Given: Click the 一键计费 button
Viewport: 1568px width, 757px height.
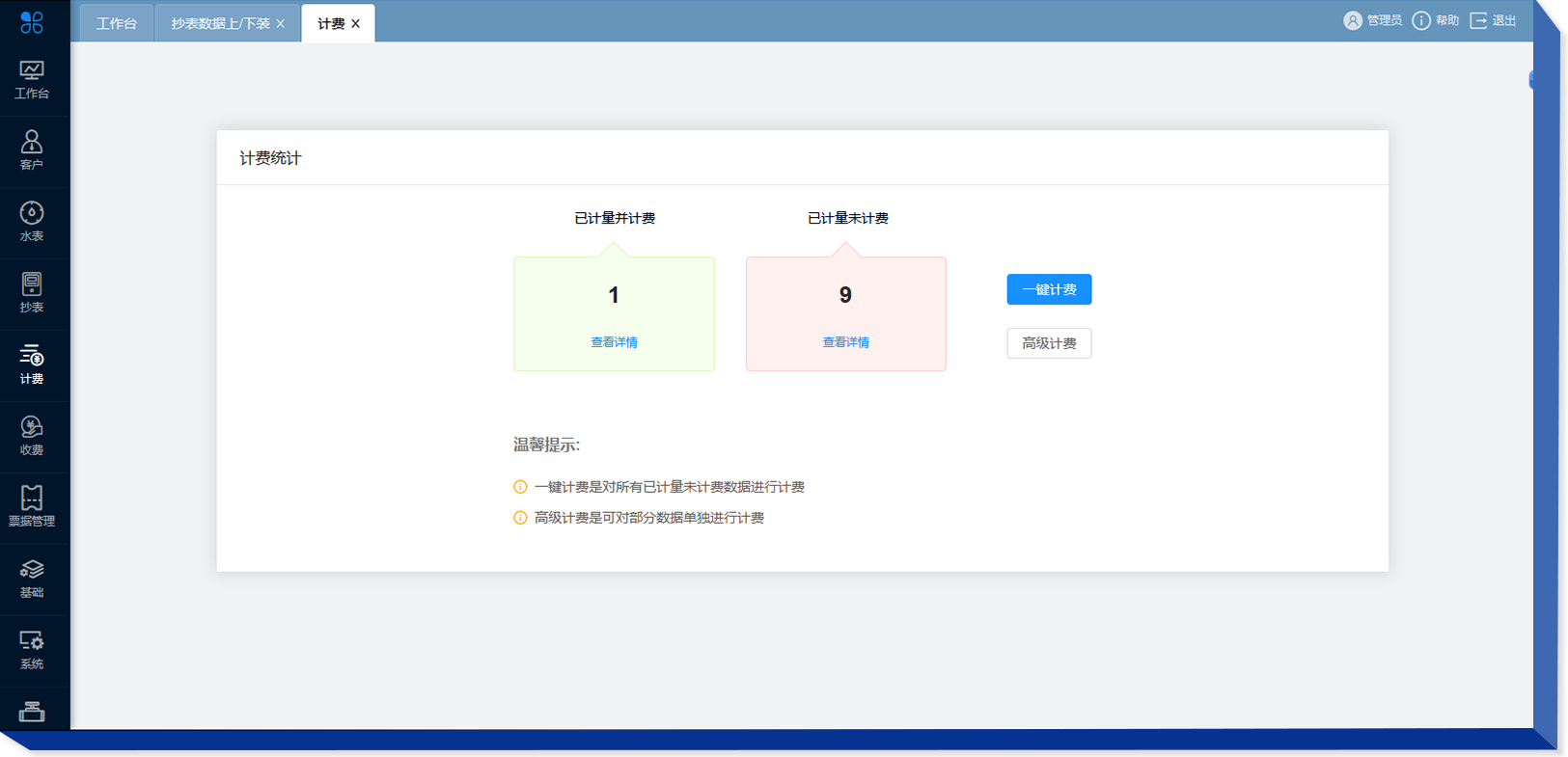Looking at the screenshot, I should pyautogui.click(x=1049, y=289).
